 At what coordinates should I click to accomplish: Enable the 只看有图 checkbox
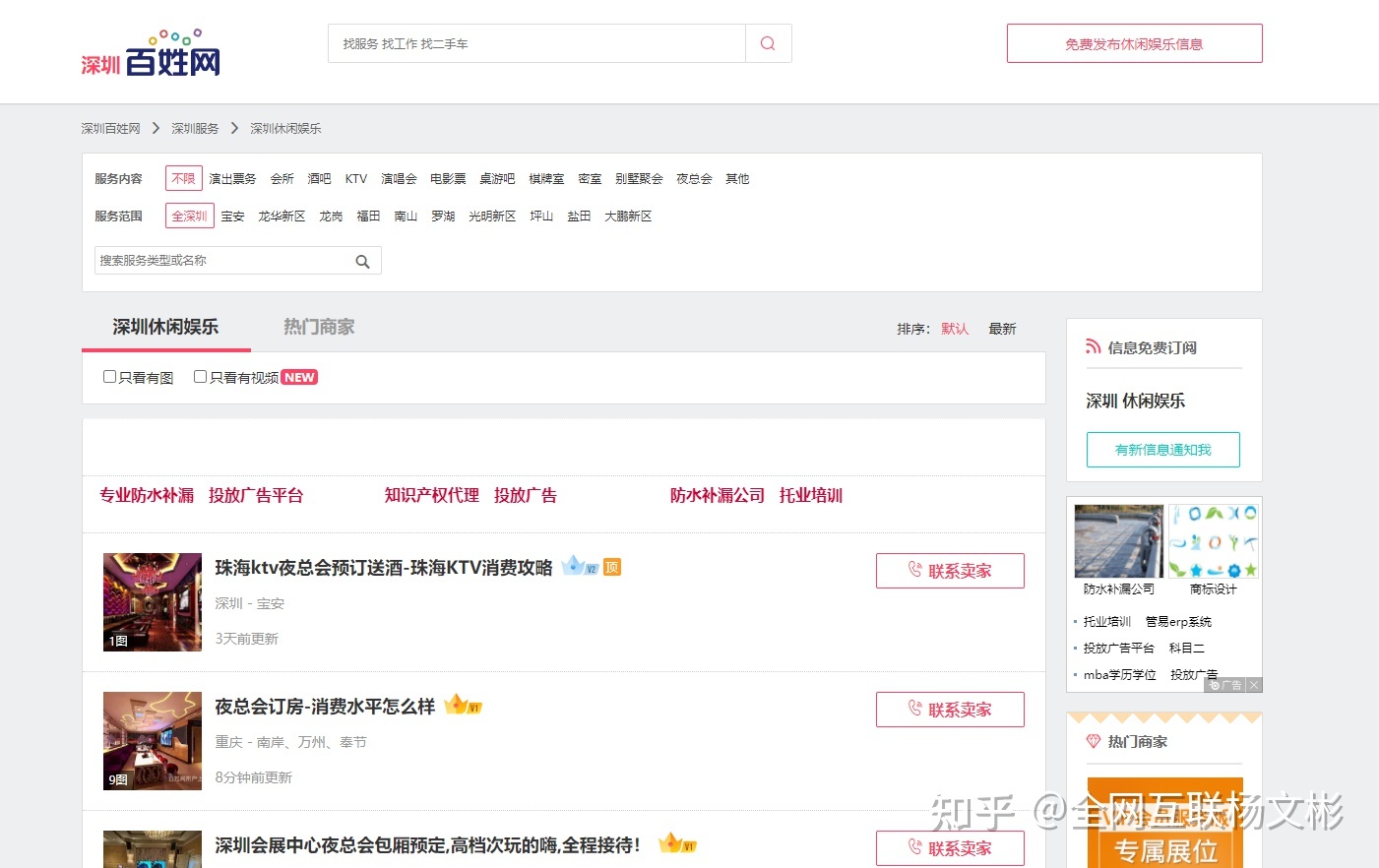click(110, 377)
